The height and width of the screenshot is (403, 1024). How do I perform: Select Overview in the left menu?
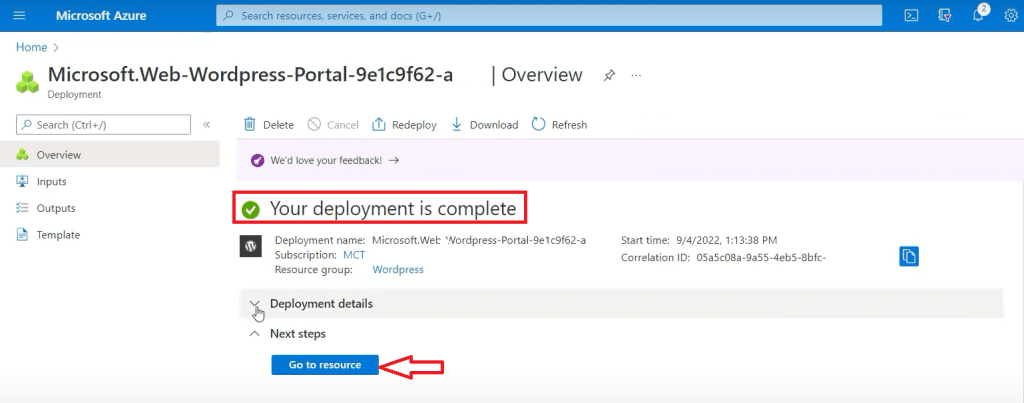(110, 155)
